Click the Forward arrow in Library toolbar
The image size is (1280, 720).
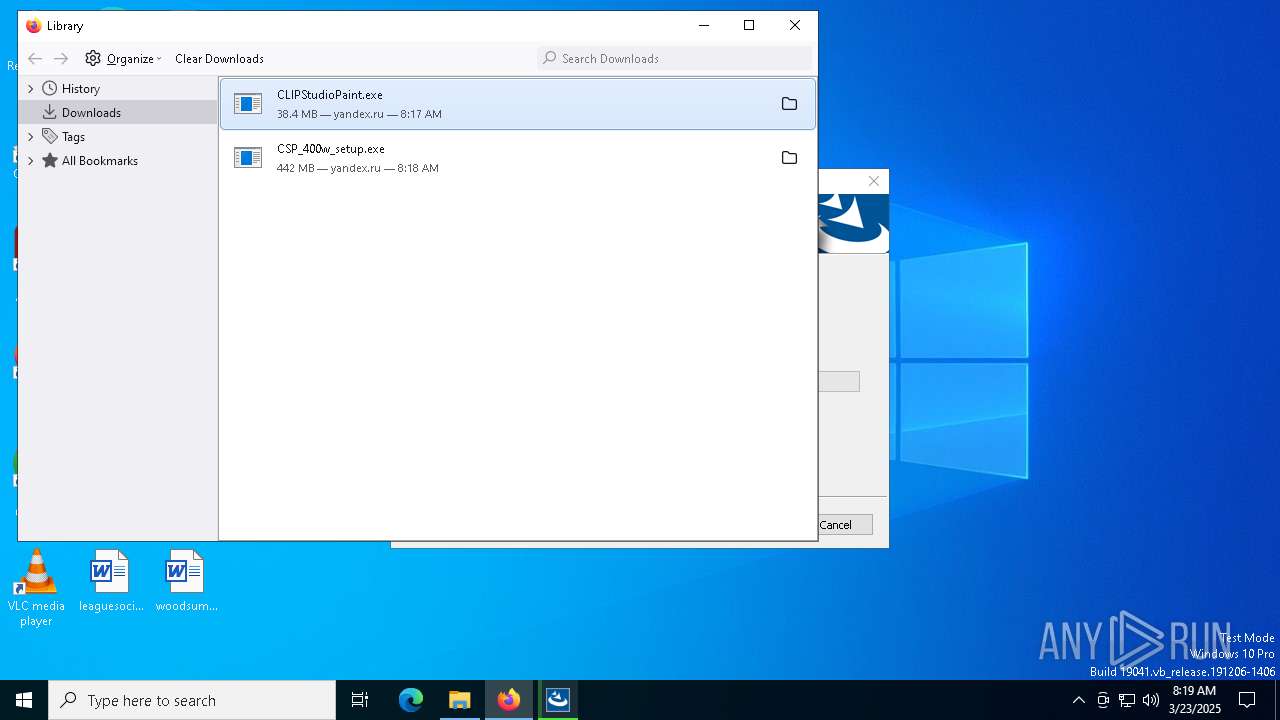(61, 59)
